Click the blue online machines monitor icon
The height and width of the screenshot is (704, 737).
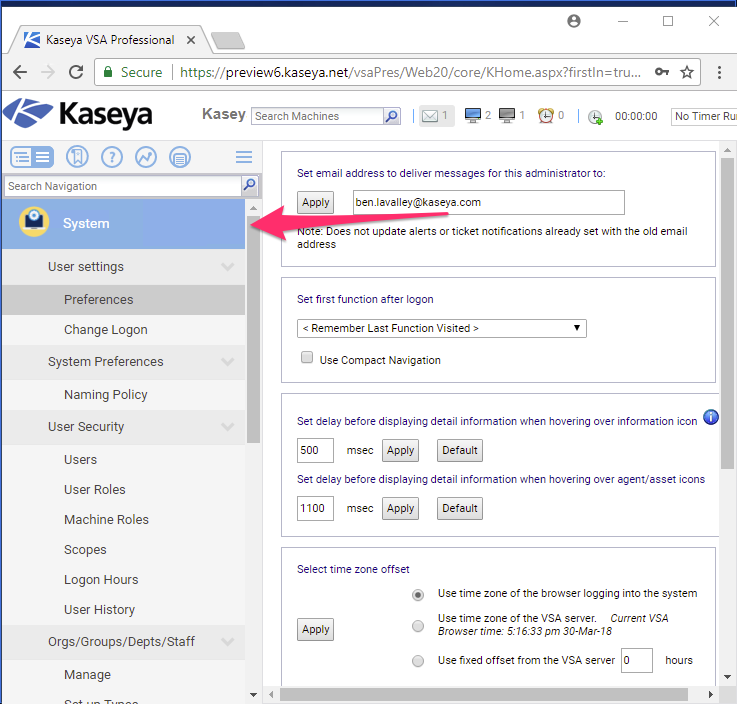pos(472,116)
